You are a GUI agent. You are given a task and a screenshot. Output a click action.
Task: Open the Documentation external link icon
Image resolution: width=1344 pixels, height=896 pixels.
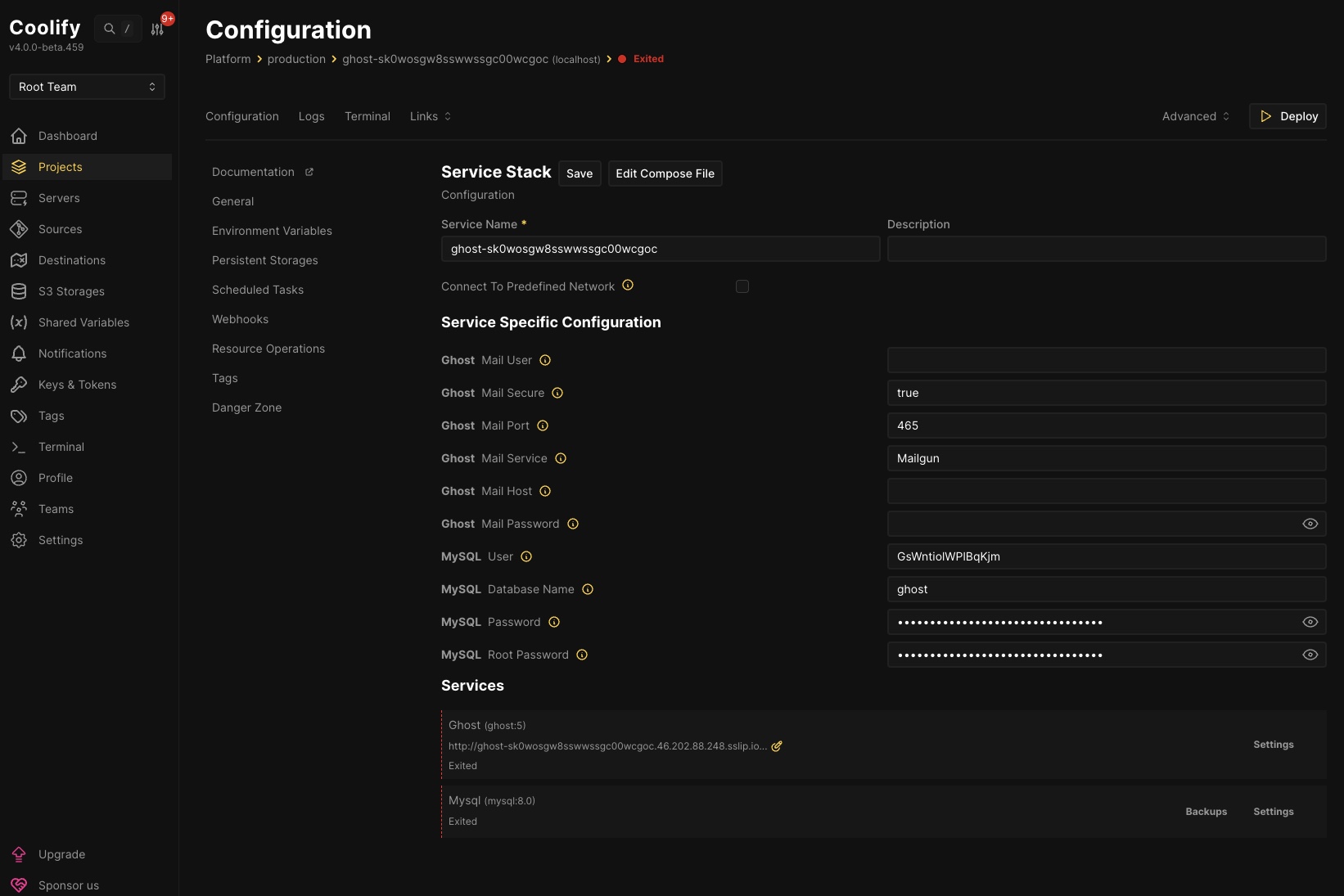(x=309, y=172)
